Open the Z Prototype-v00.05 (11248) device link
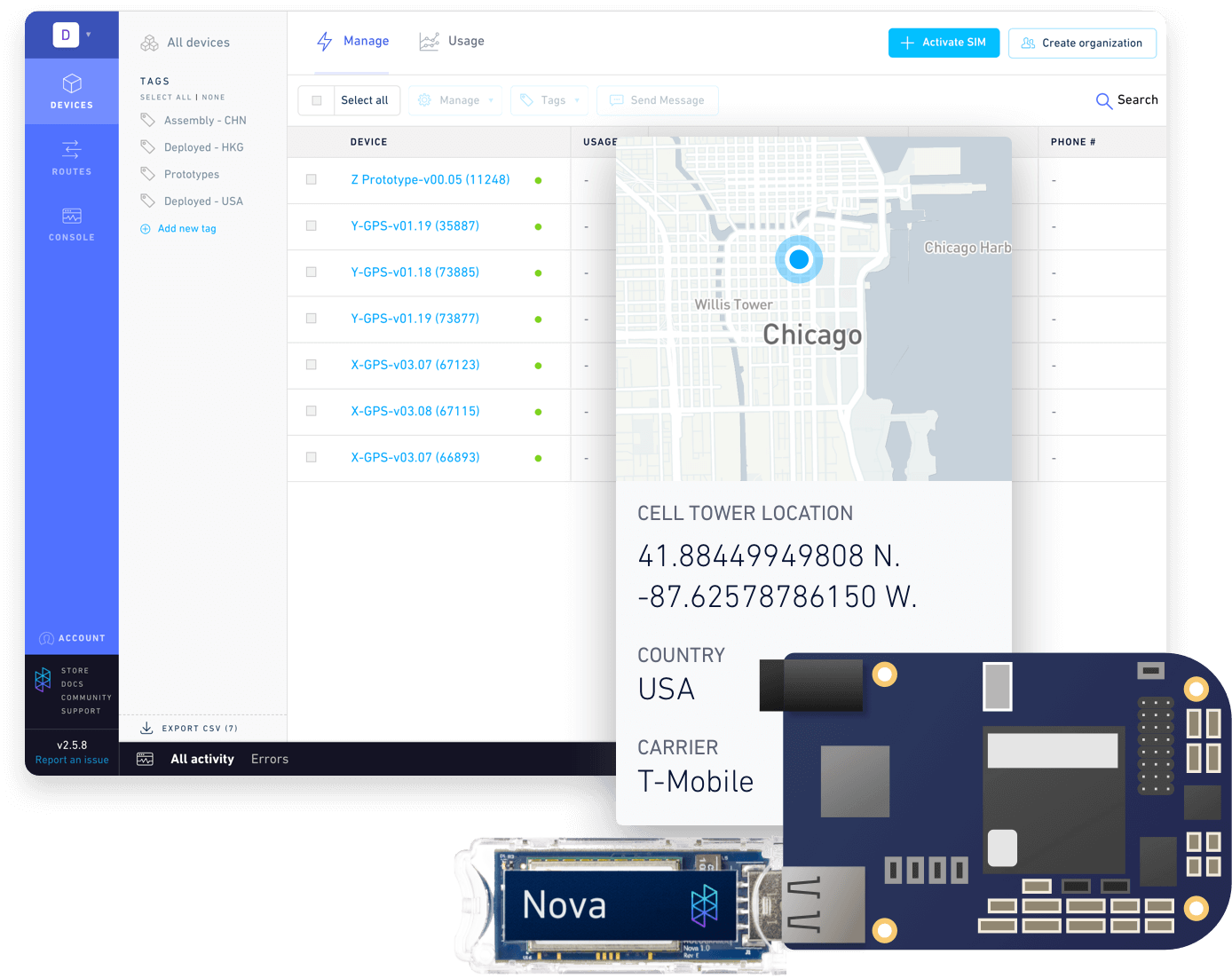Viewport: 1232px width, 978px height. point(430,179)
